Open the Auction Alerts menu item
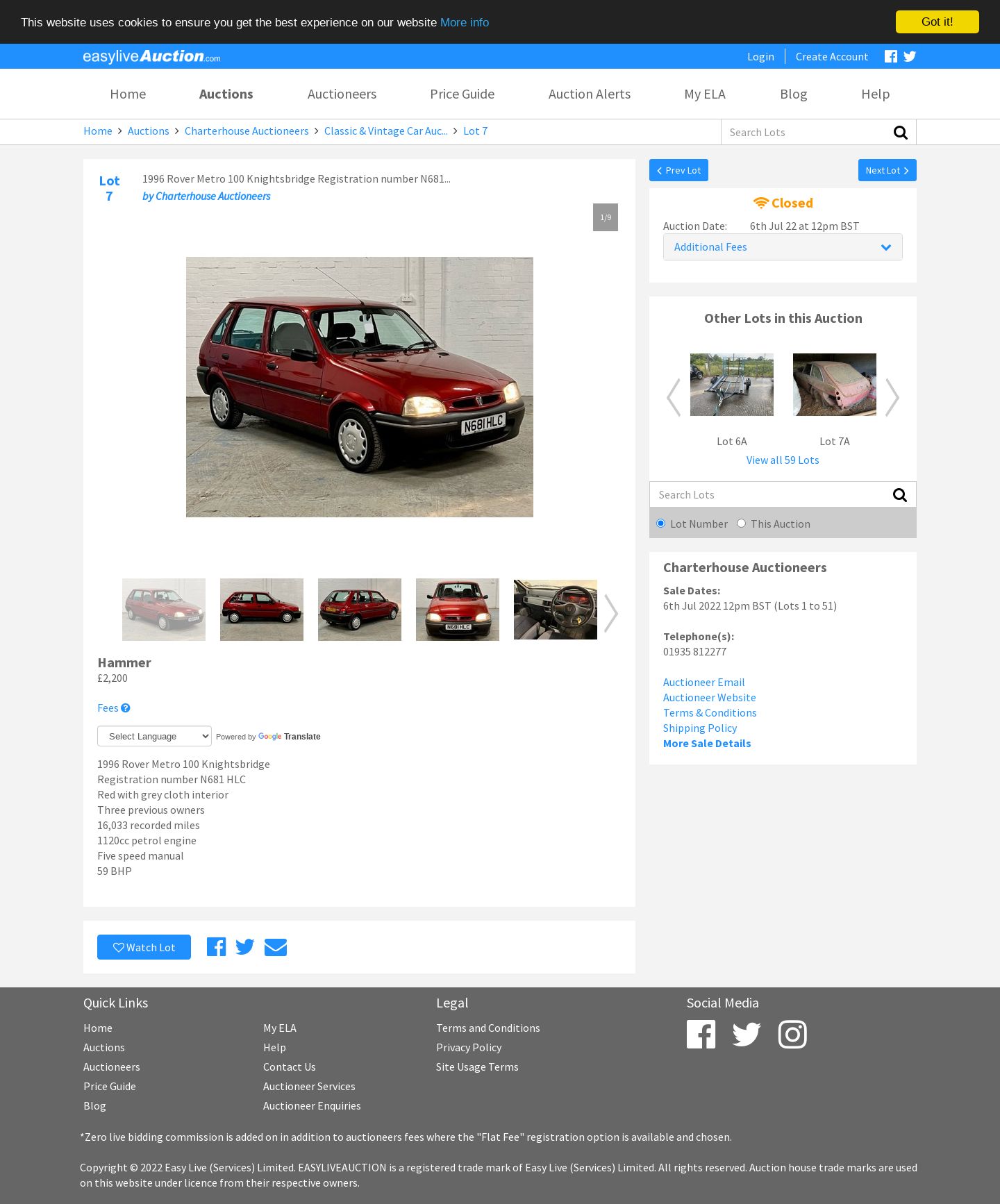The width and height of the screenshot is (1000, 1204). [590, 94]
